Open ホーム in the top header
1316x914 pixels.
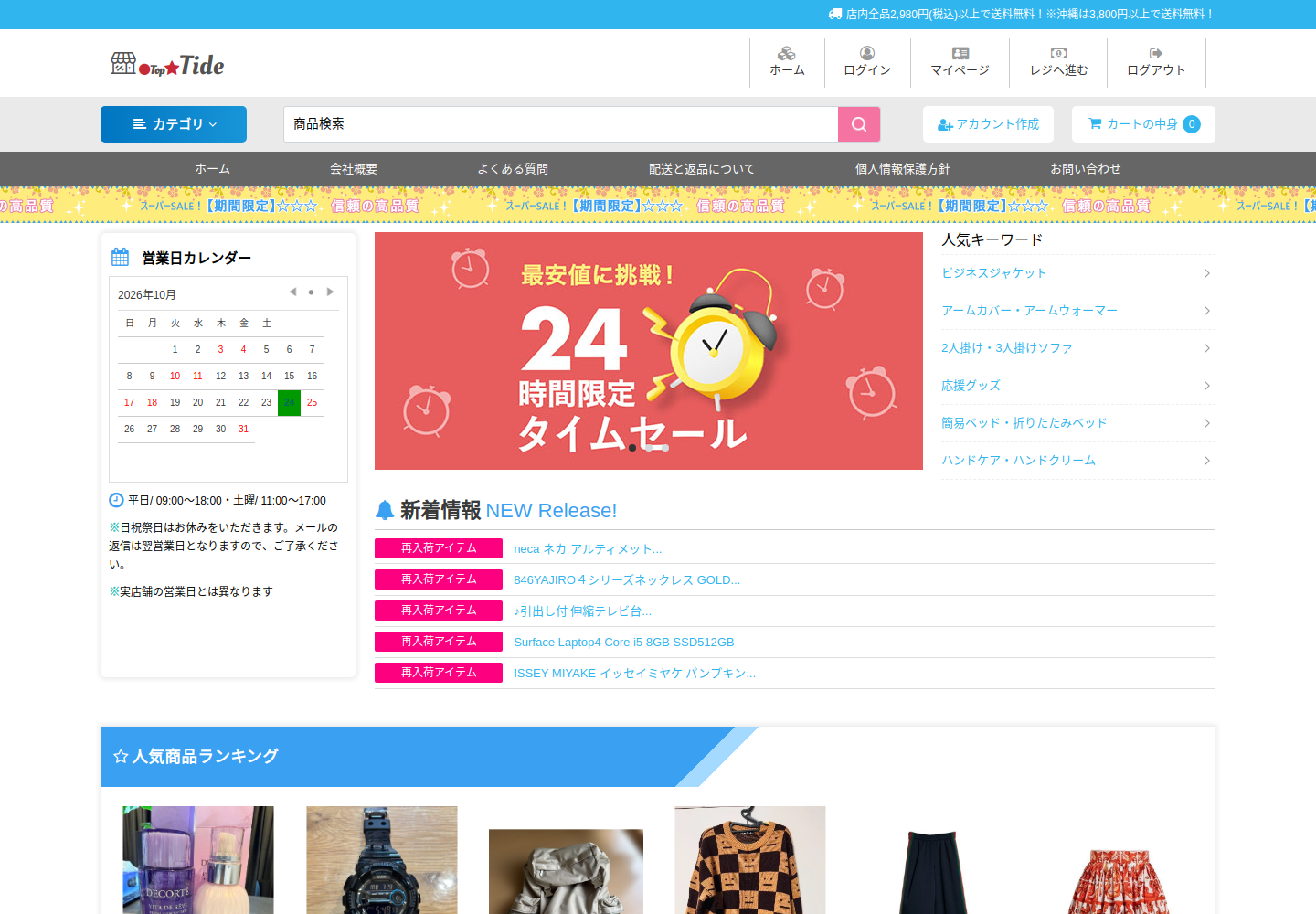point(787,62)
